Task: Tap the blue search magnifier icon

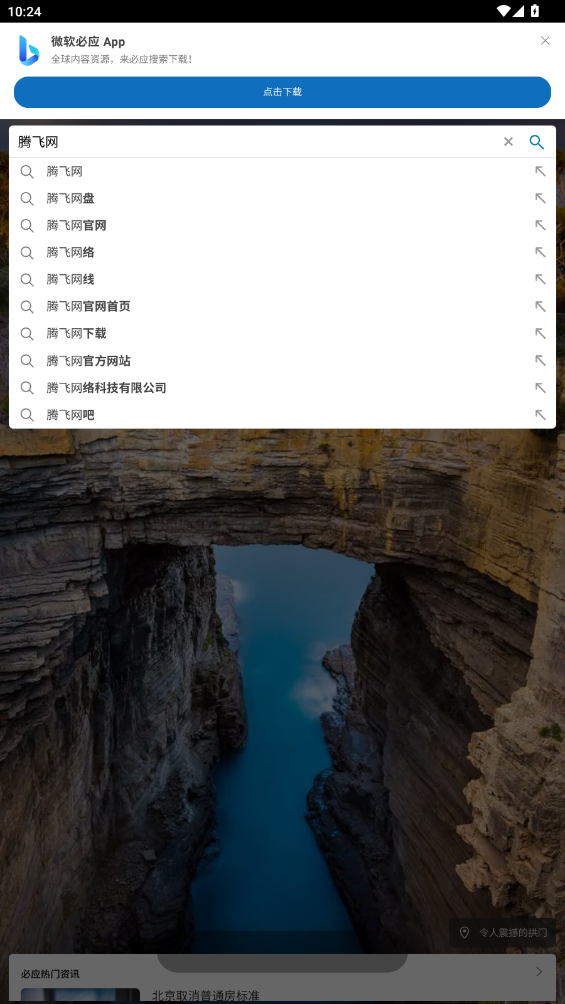Action: 537,142
